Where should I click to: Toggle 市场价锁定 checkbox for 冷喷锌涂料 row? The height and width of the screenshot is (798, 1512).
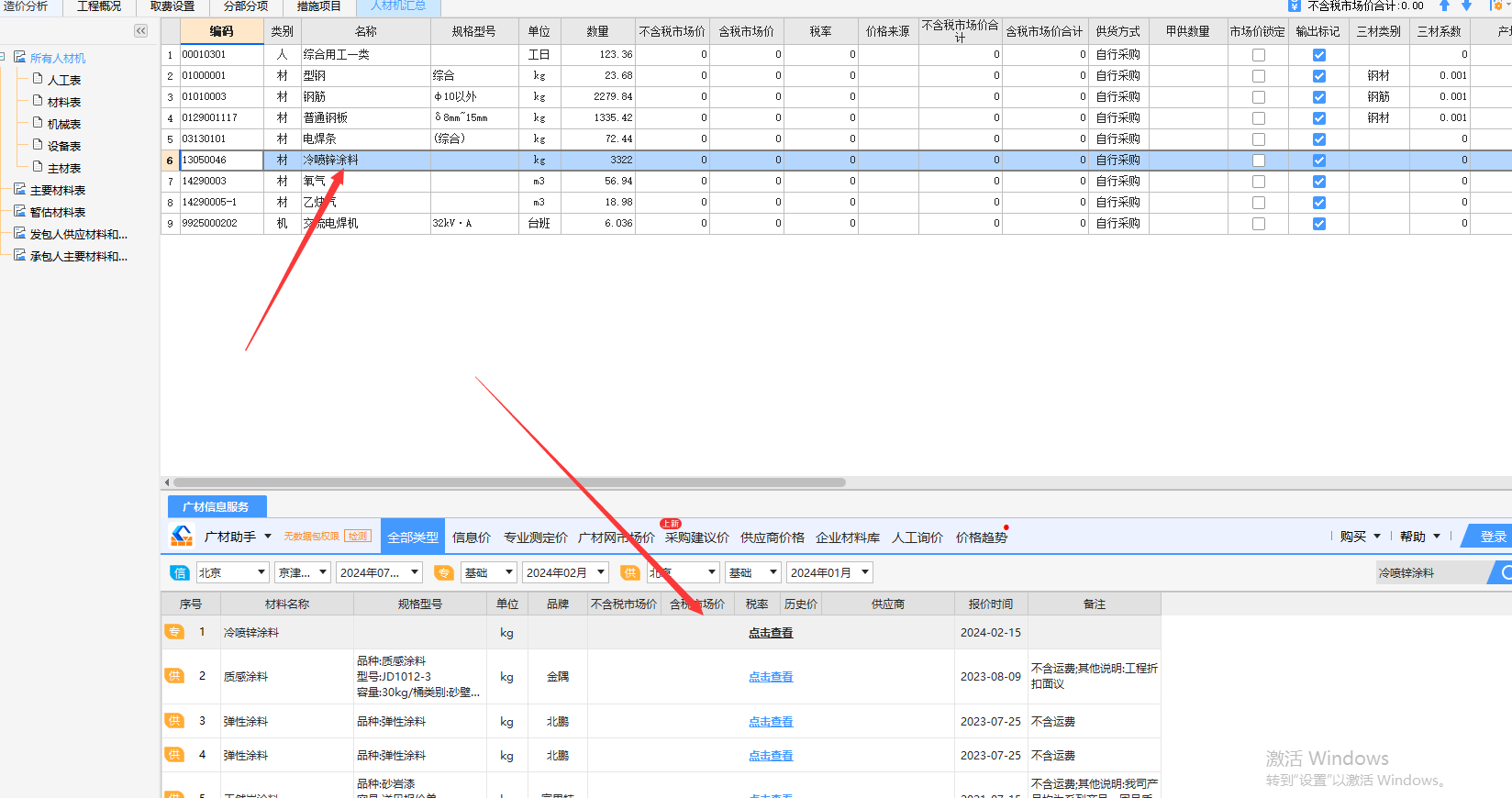pyautogui.click(x=1259, y=161)
